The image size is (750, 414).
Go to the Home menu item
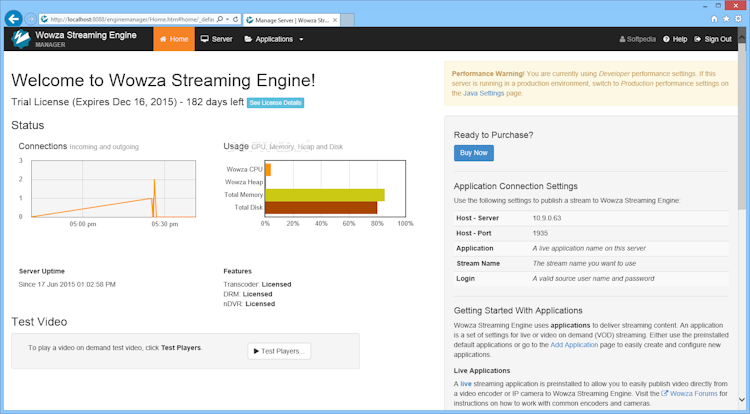(174, 39)
